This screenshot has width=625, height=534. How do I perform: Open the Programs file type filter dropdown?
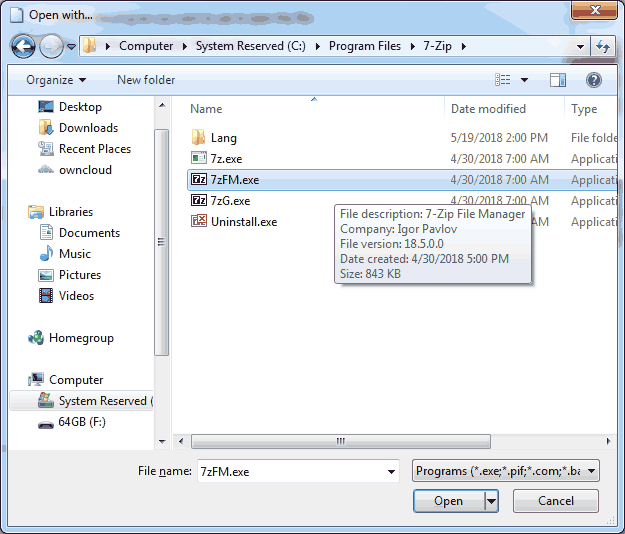[505, 471]
